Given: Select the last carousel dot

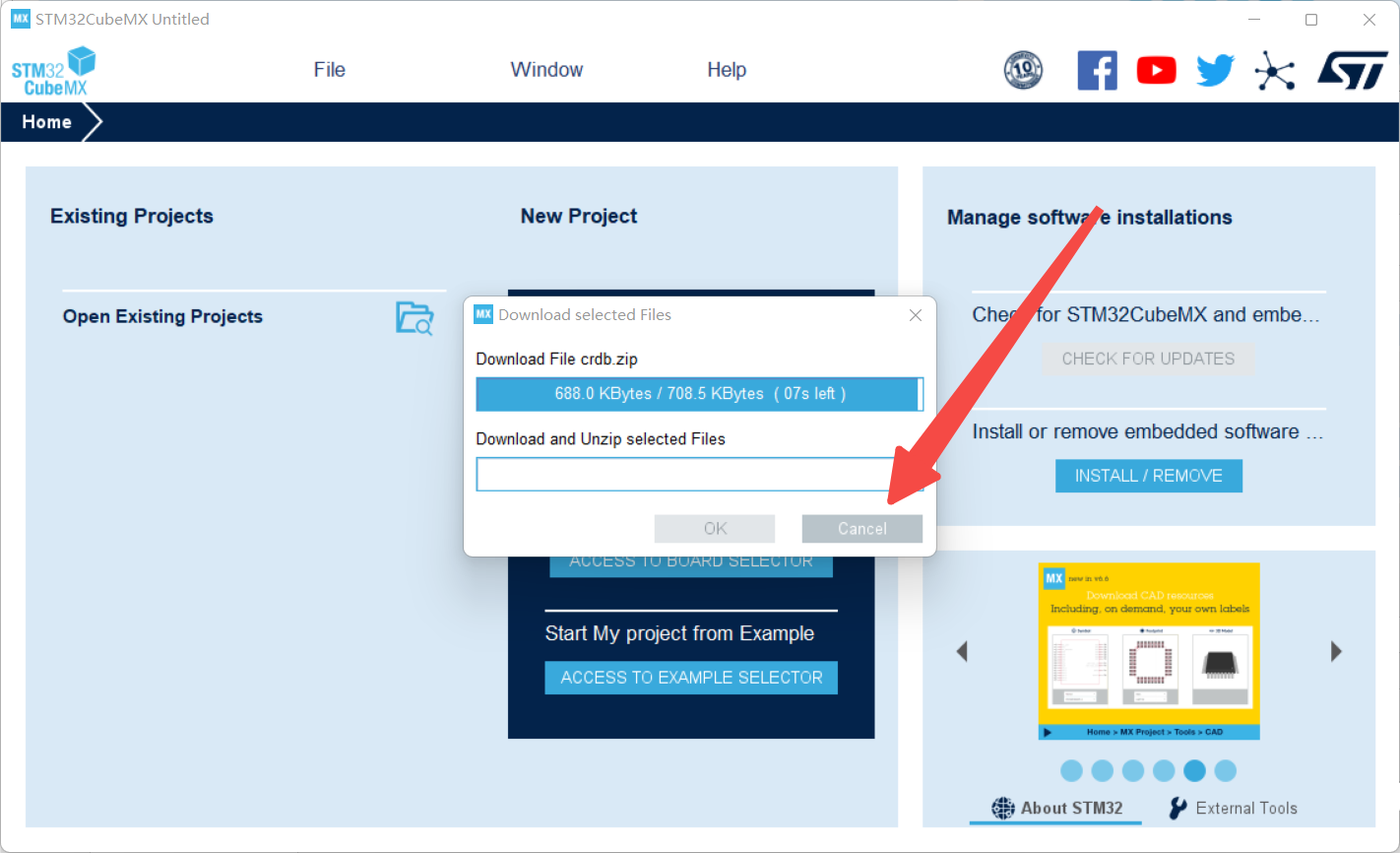Looking at the screenshot, I should click(x=1225, y=771).
